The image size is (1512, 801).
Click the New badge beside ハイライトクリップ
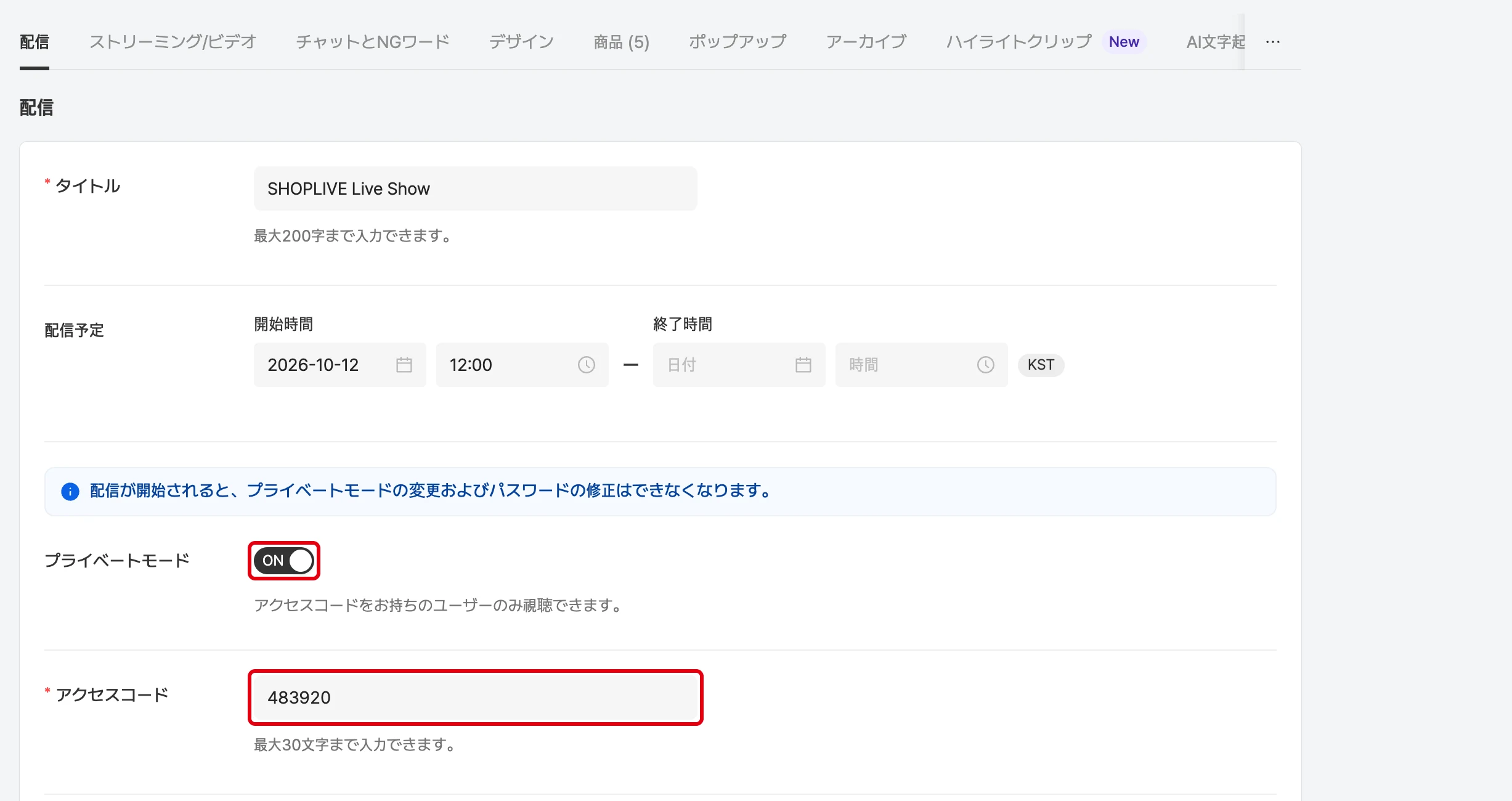point(1124,42)
